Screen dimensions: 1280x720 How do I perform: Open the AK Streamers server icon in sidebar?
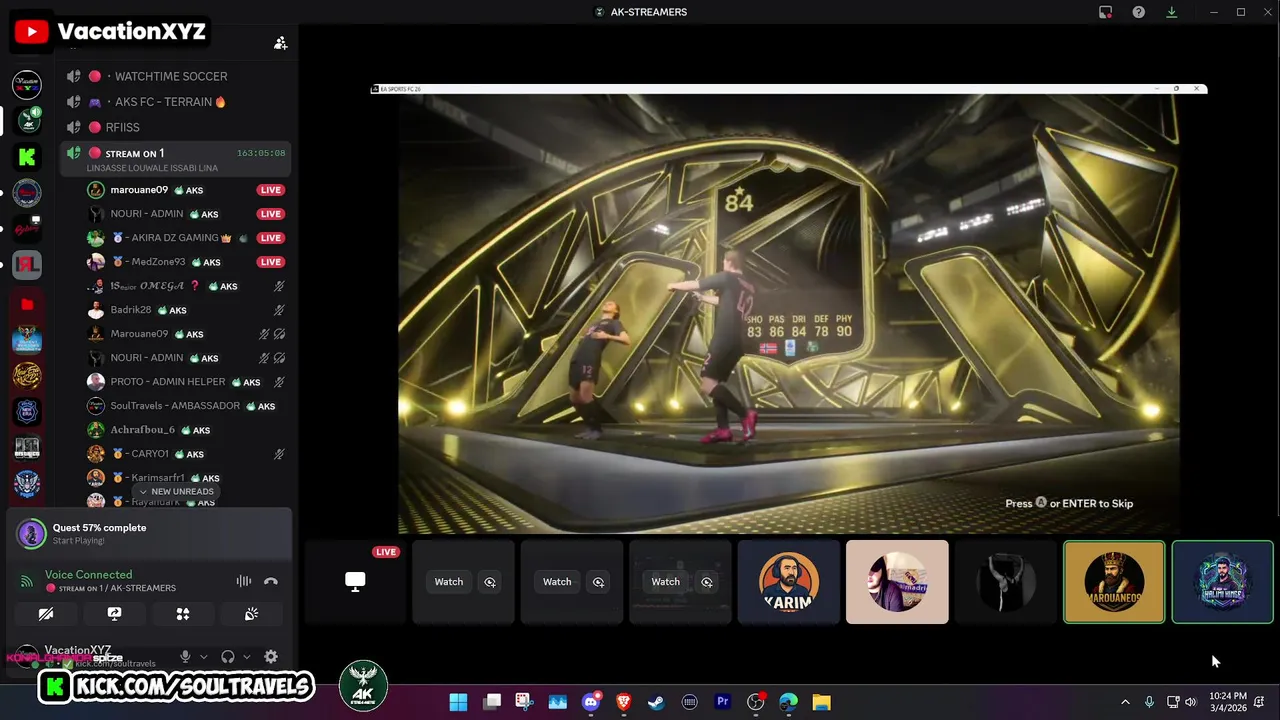tap(27, 121)
